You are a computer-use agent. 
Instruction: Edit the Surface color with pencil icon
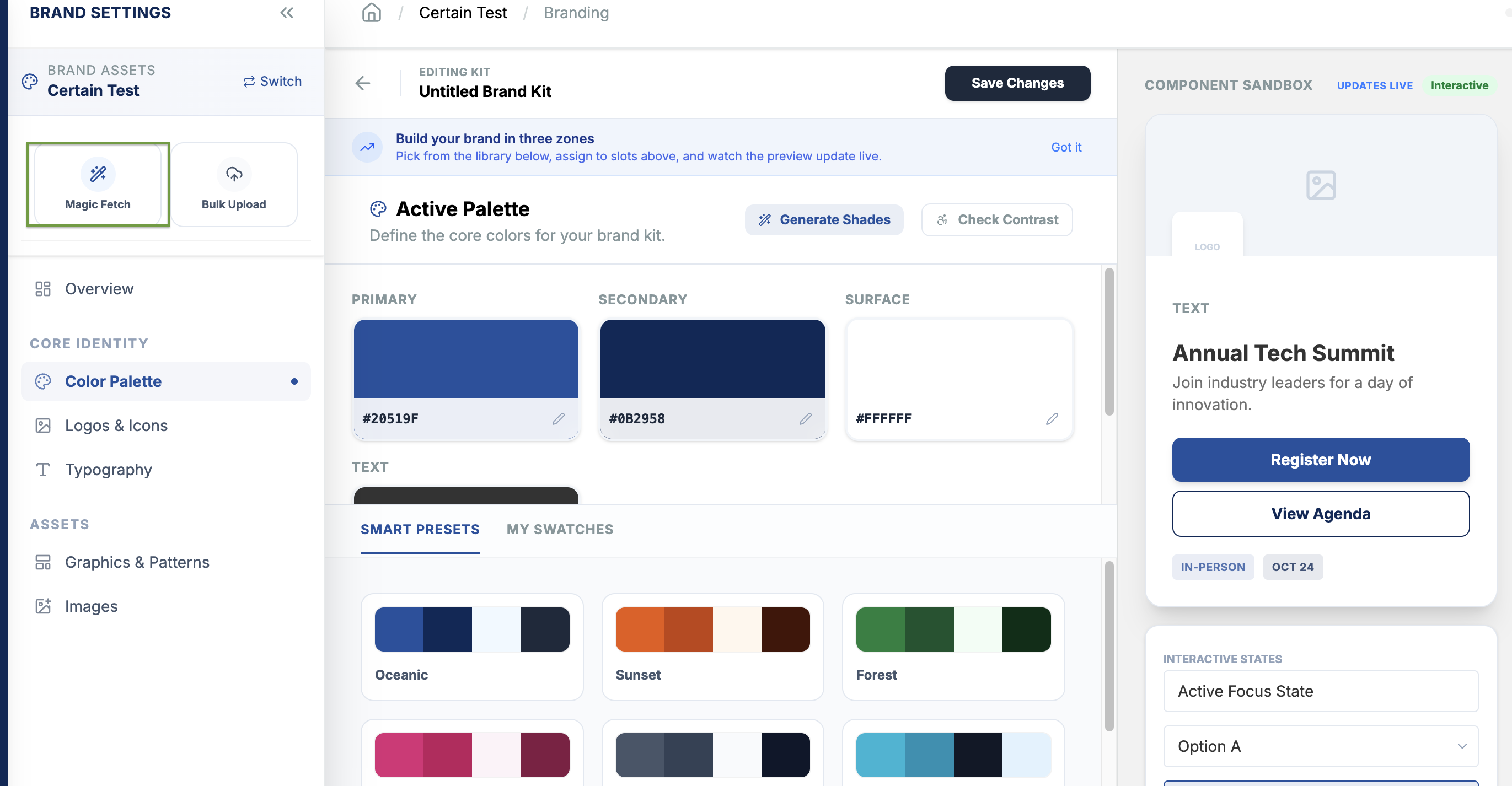coord(1052,418)
